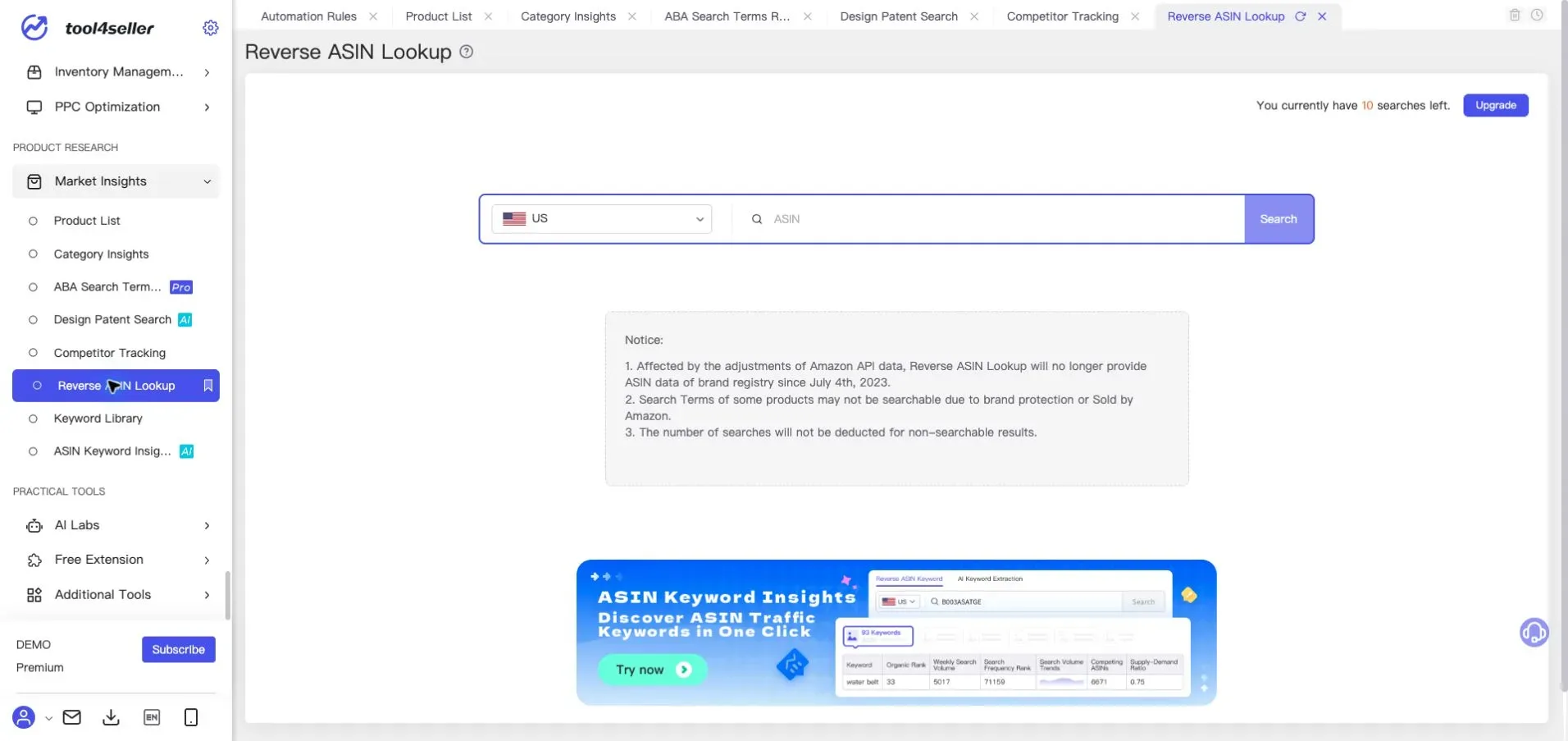Open the settings gear beside tool4seller logo
This screenshot has width=1568, height=741.
click(211, 28)
